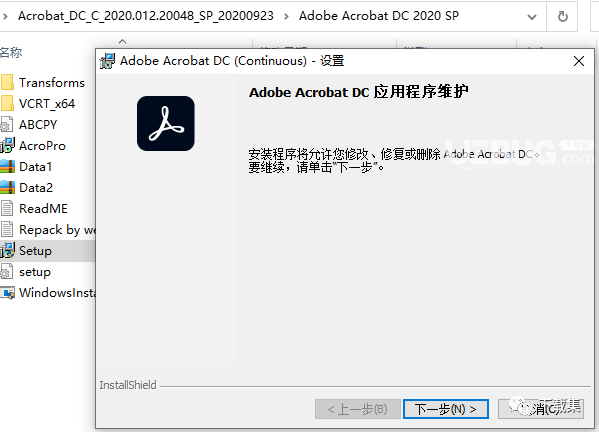Select the ReadME text file icon
This screenshot has width=599, height=432.
click(x=7, y=209)
